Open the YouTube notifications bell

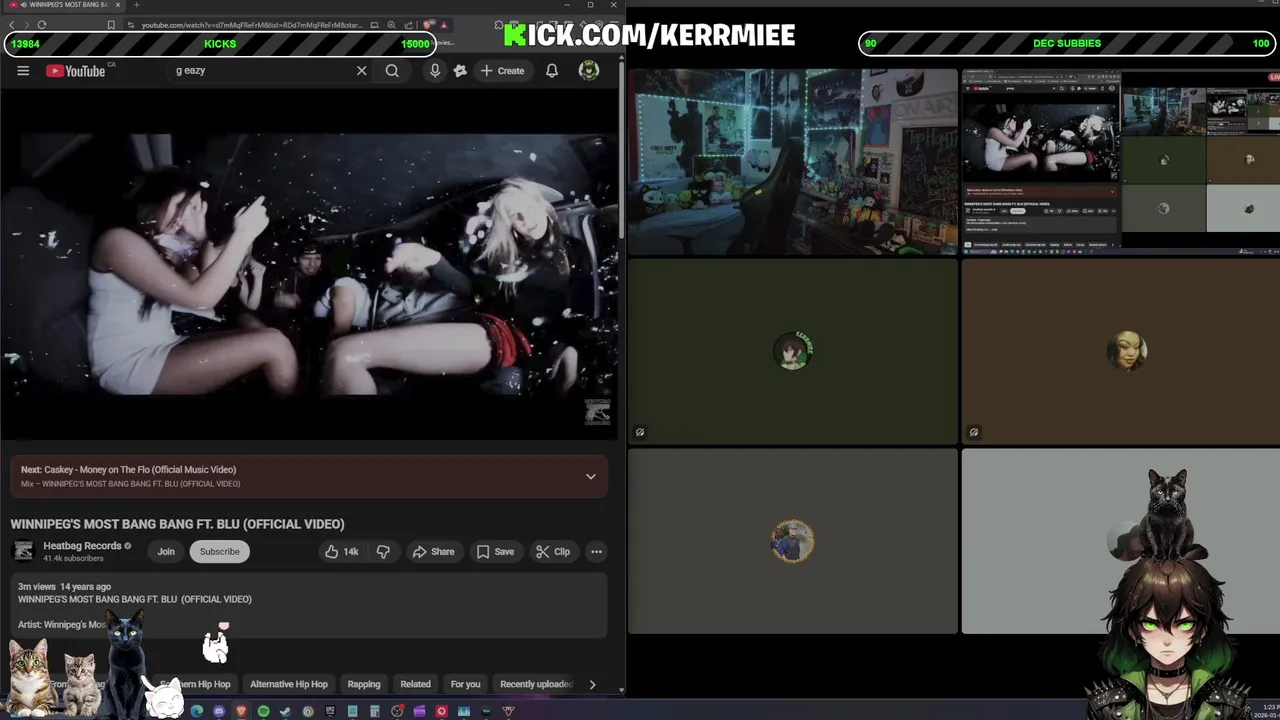[x=552, y=71]
